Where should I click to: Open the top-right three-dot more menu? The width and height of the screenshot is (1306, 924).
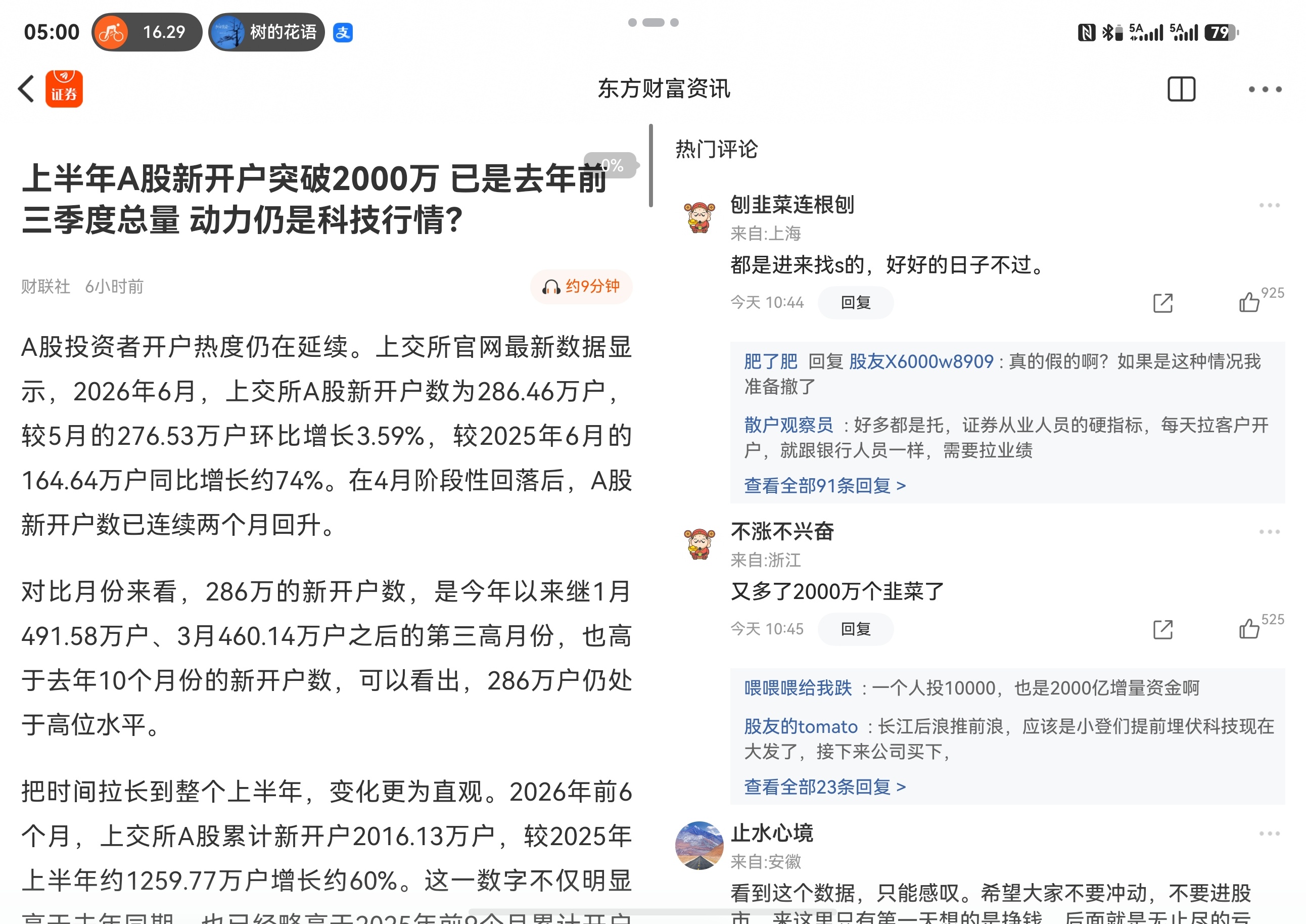pos(1265,89)
